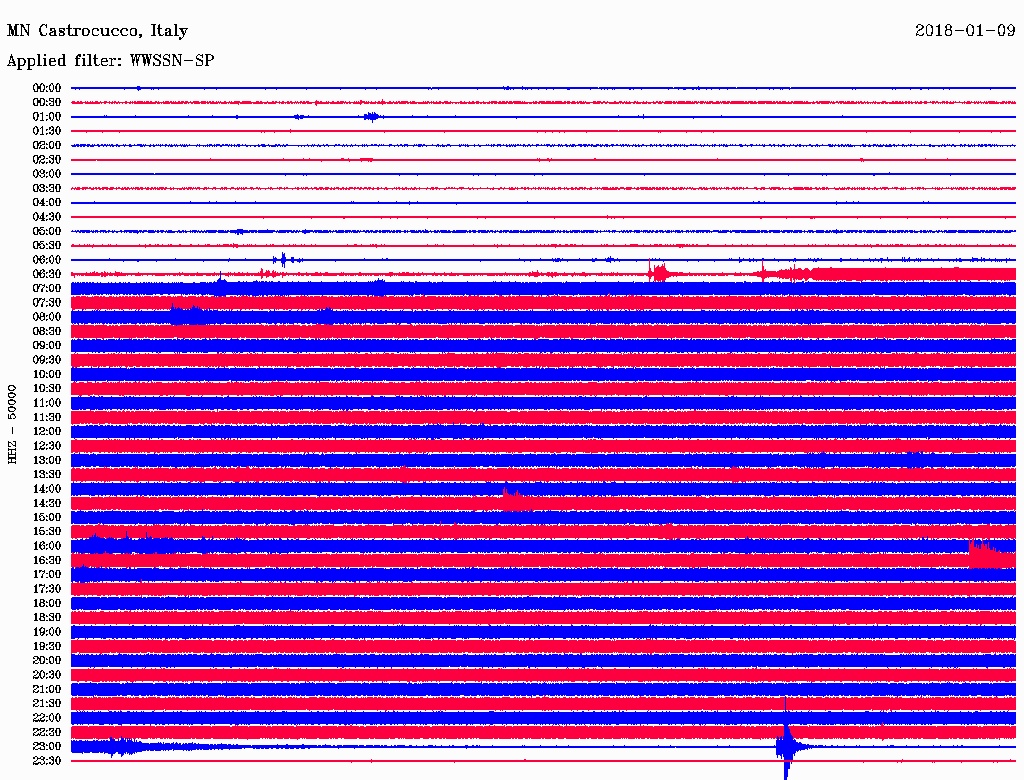Image resolution: width=1024 pixels, height=780 pixels.
Task: Click the 21:30 time label
Action: tap(46, 704)
